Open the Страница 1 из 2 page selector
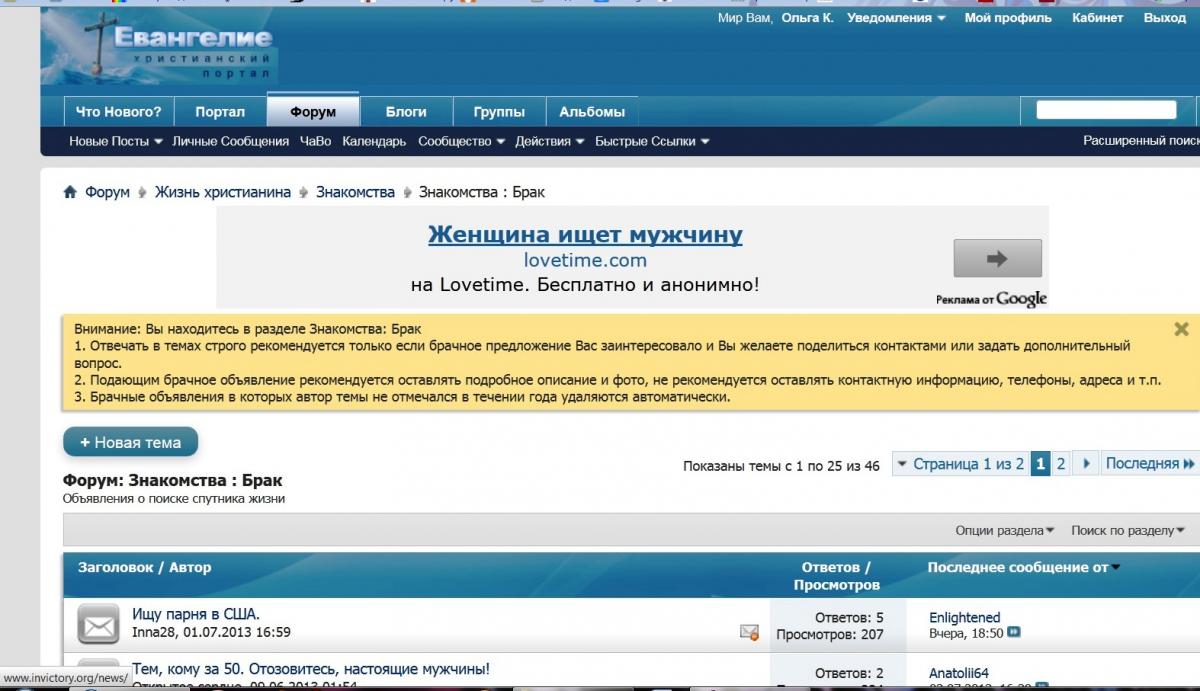Screen dimensions: 1200x691 959,464
